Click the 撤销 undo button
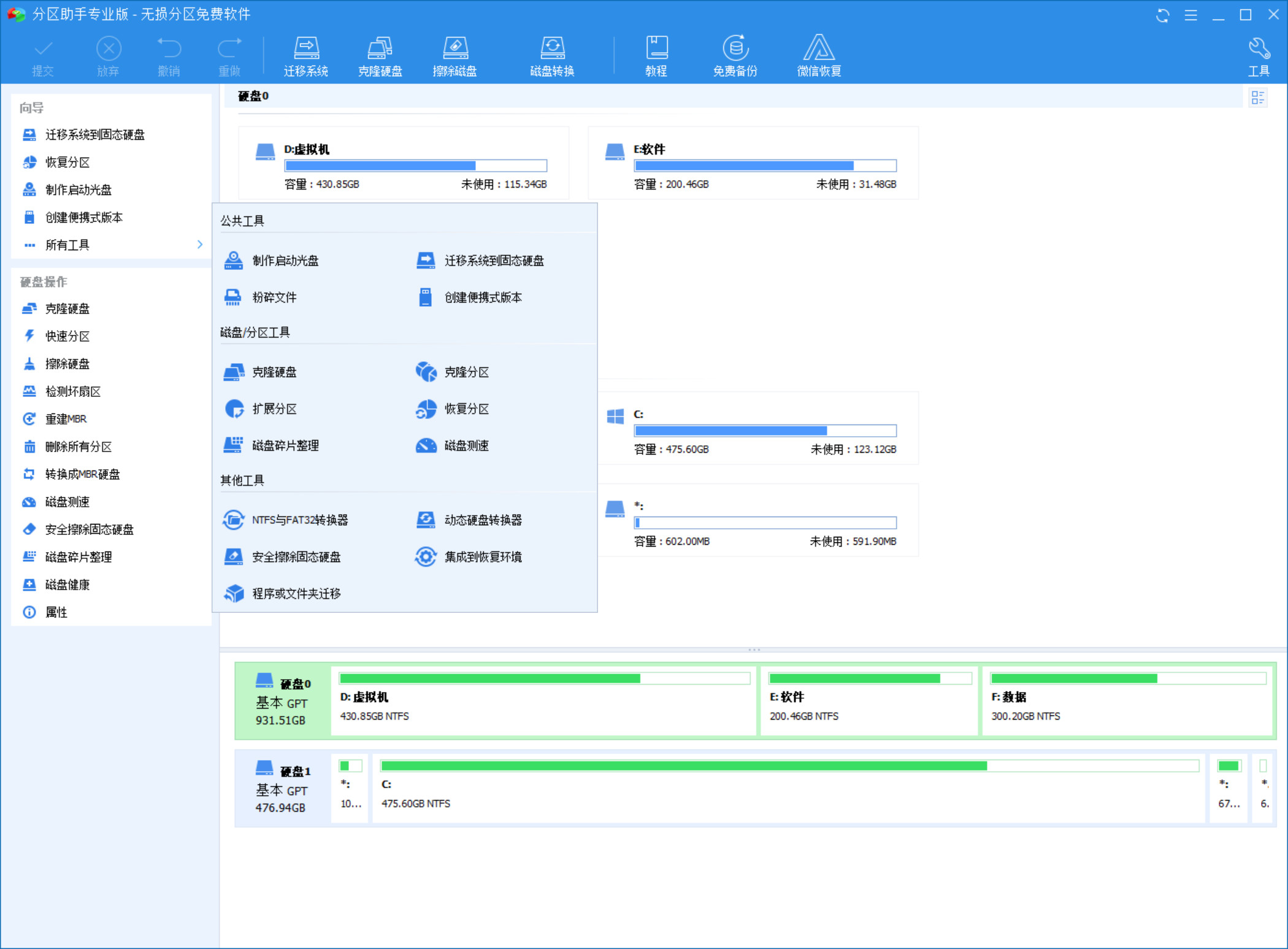 (169, 55)
